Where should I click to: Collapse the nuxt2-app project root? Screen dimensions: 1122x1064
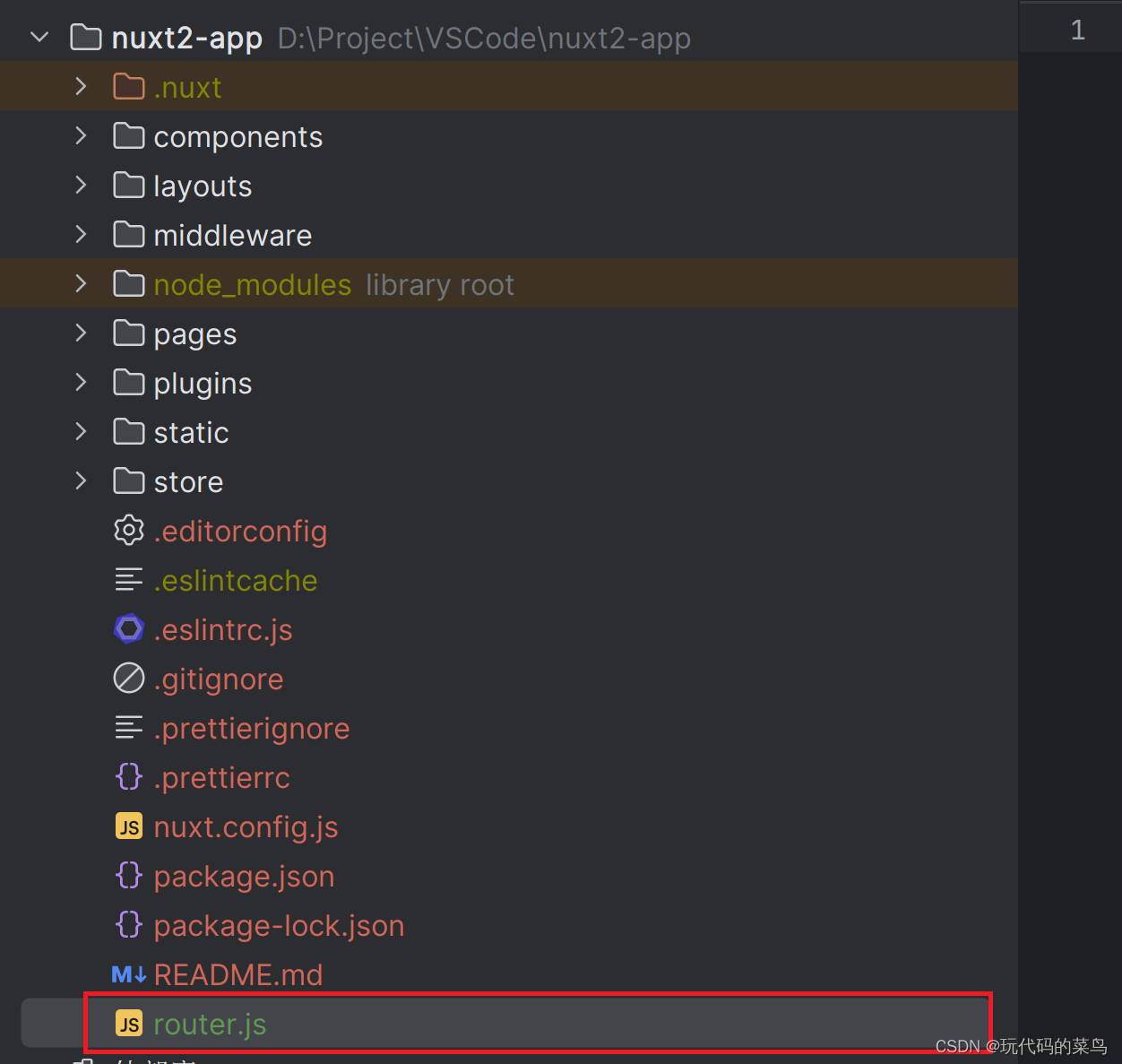tap(38, 37)
